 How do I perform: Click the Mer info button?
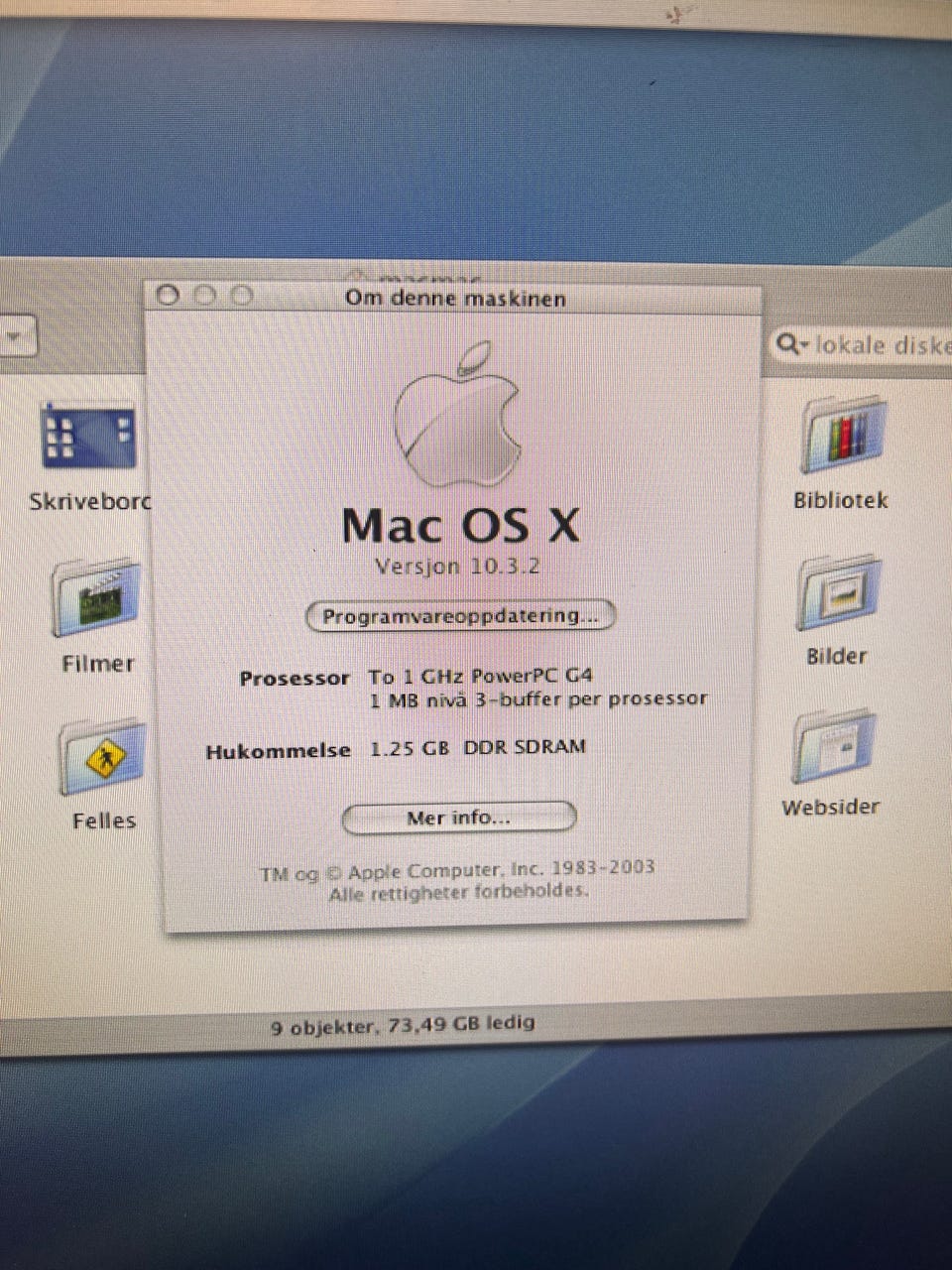point(458,819)
